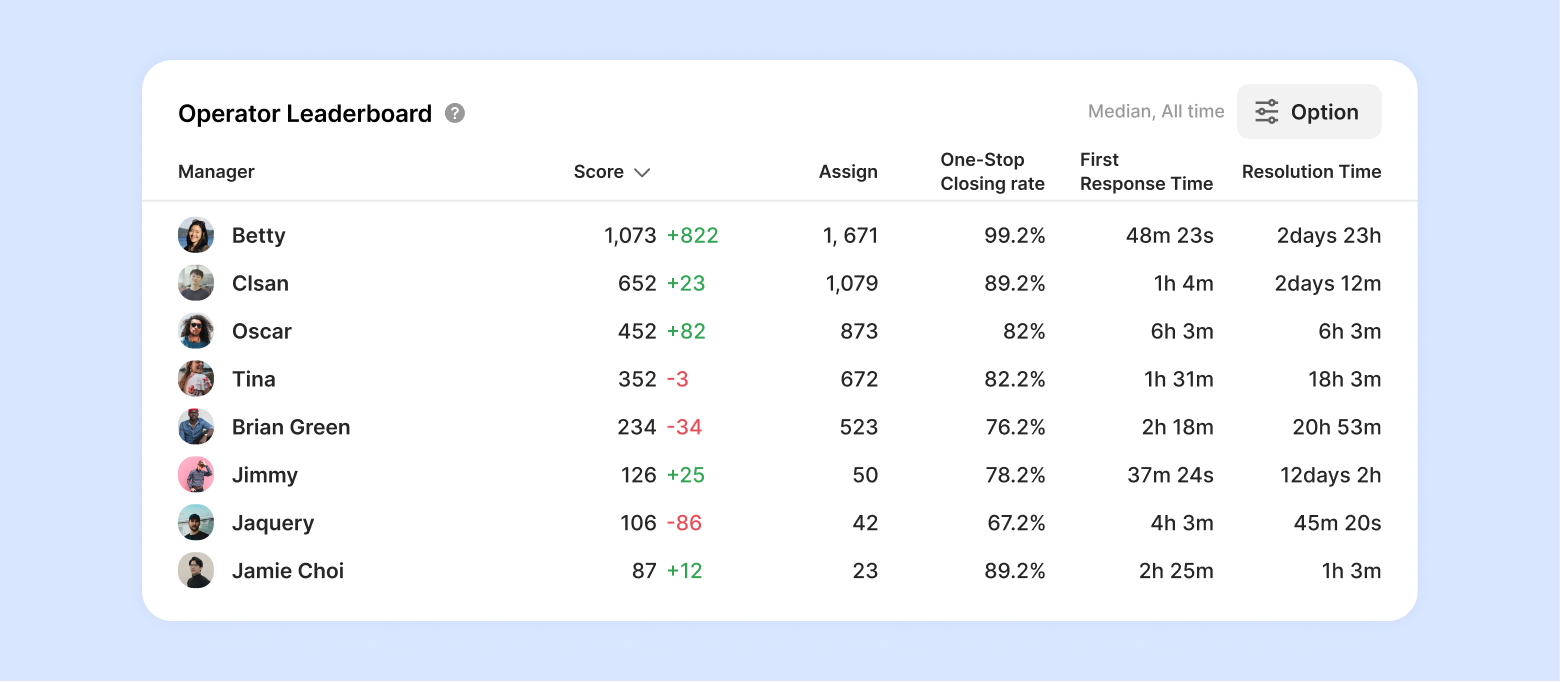Open Brian Green's avatar
This screenshot has height=682, width=1560.
pos(196,427)
